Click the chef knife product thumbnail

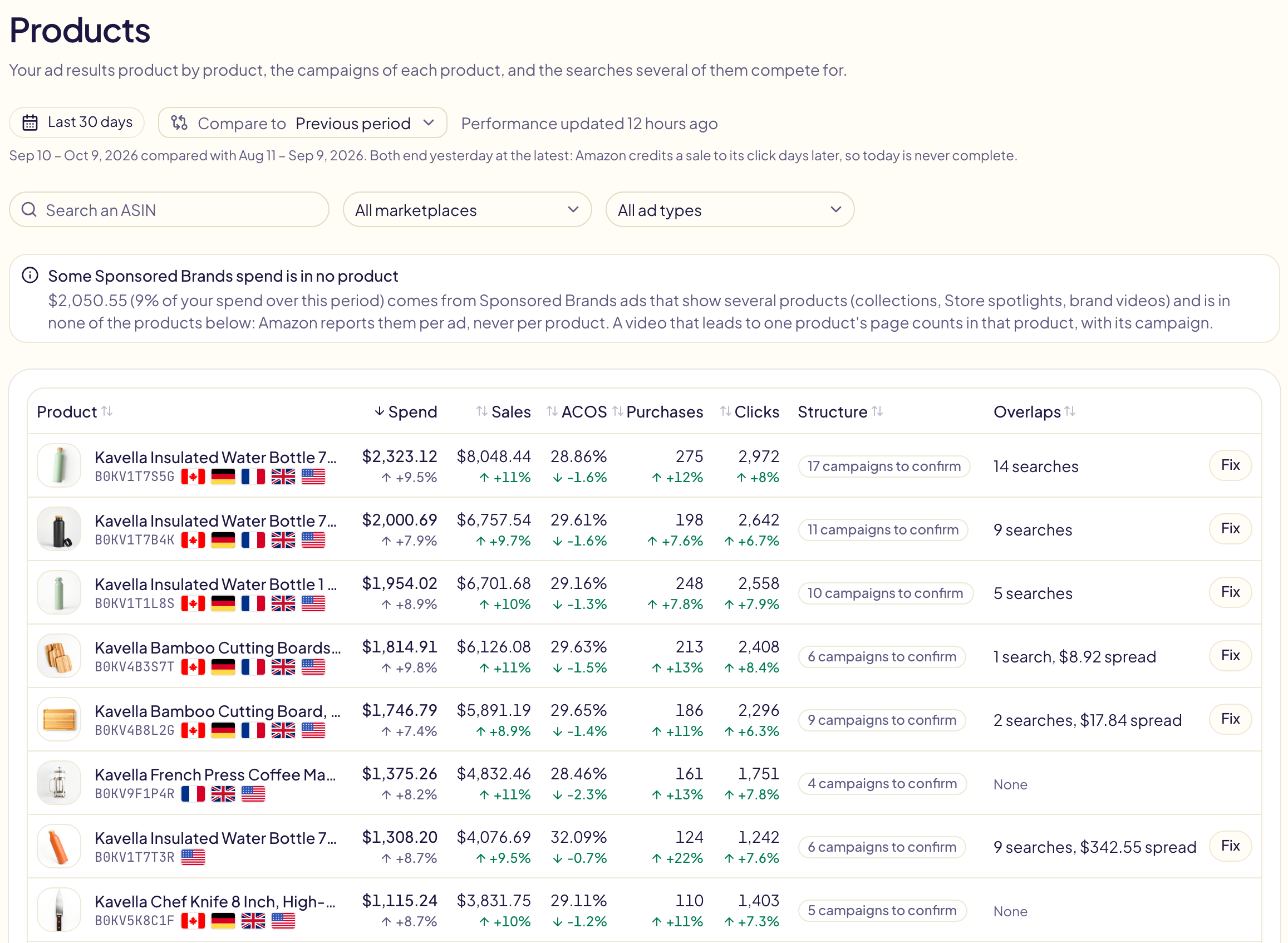click(x=59, y=910)
